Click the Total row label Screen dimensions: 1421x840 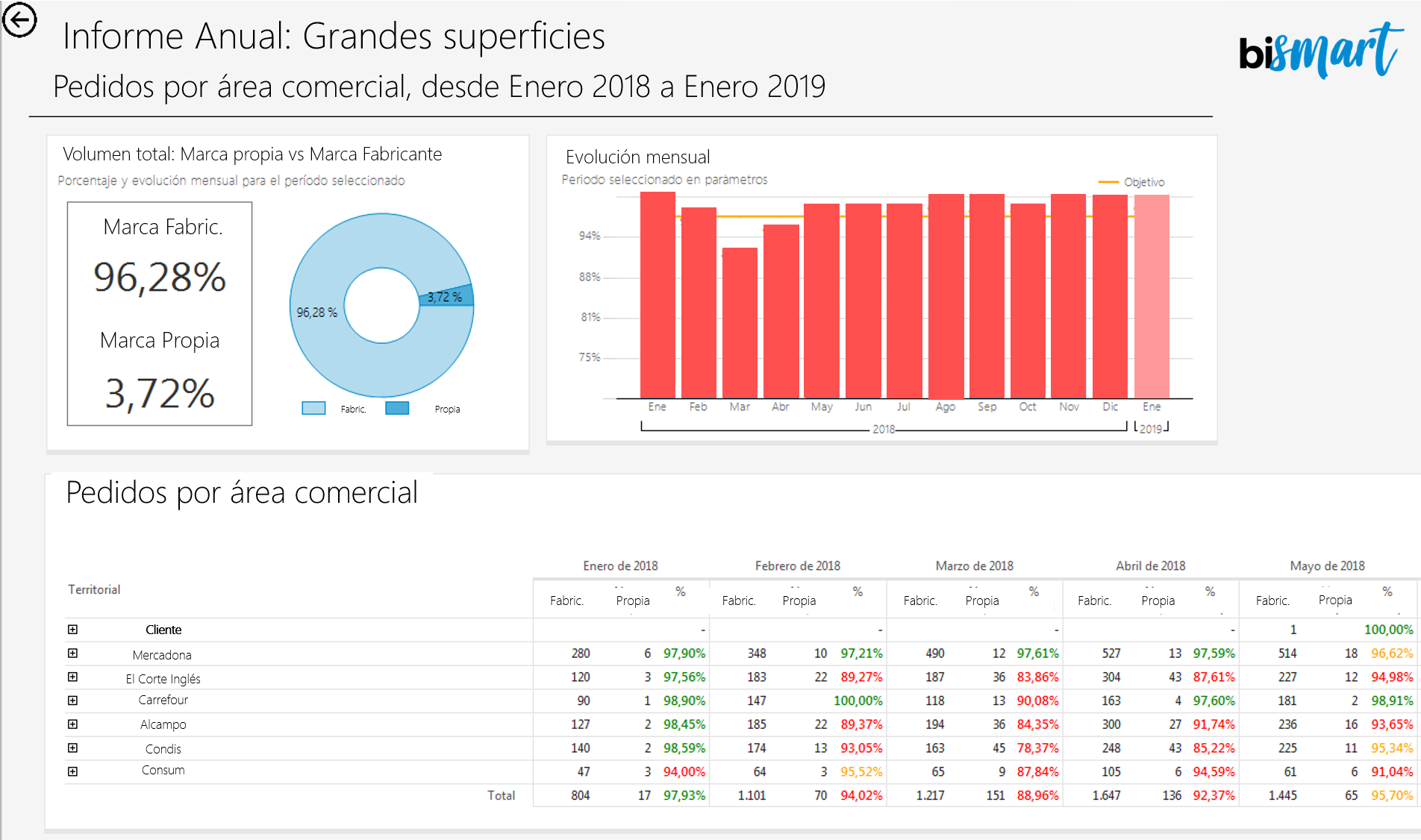coord(501,795)
